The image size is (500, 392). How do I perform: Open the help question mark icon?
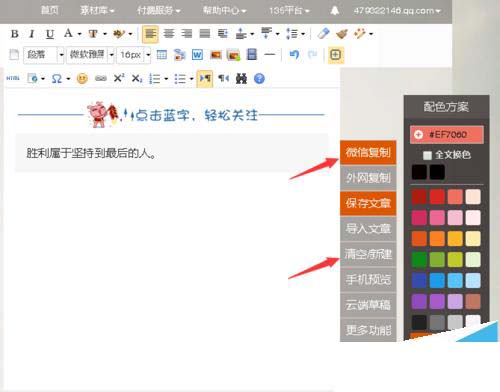(259, 79)
